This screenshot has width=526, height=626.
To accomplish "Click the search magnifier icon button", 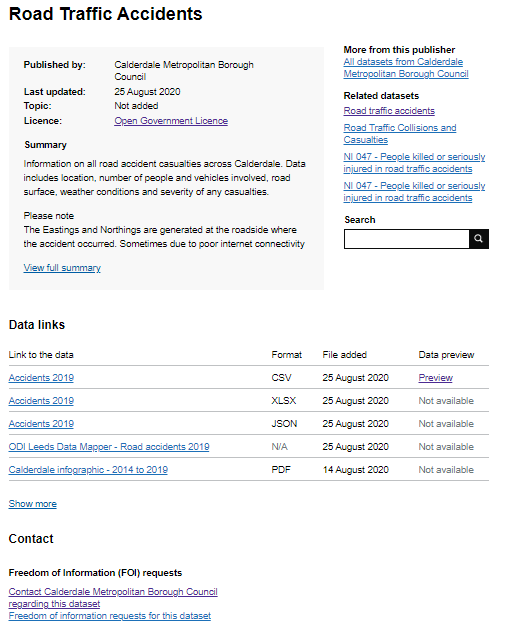I will tap(479, 239).
